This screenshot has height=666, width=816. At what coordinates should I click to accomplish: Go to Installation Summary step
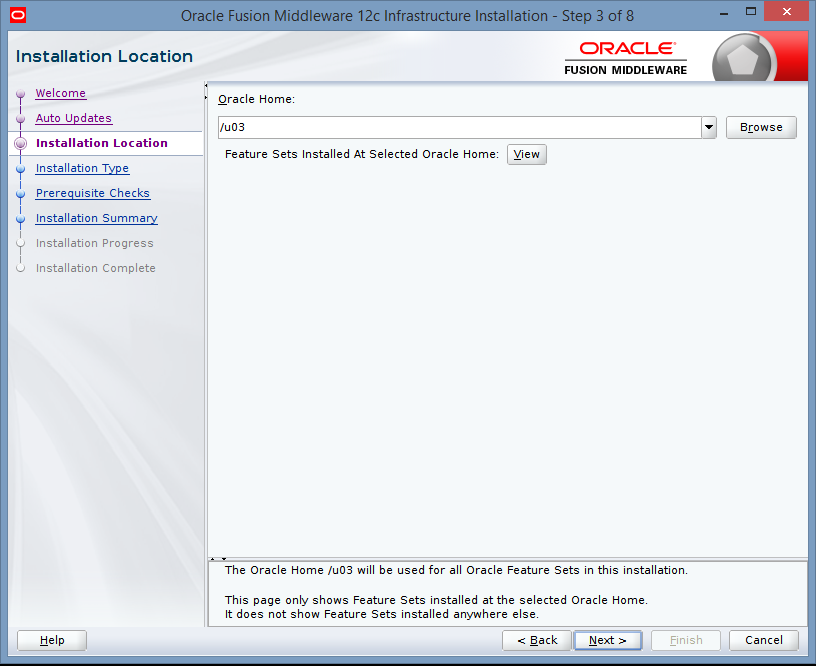point(96,218)
